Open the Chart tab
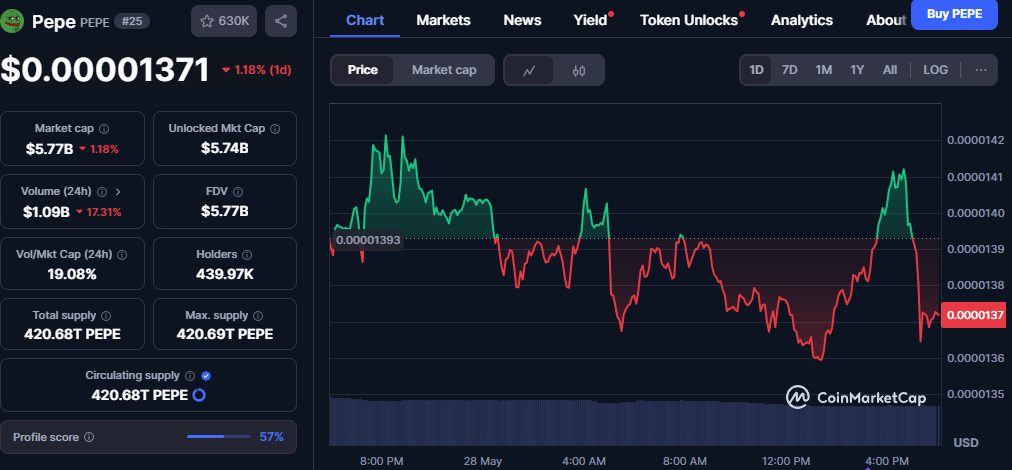1012x470 pixels. tap(365, 20)
